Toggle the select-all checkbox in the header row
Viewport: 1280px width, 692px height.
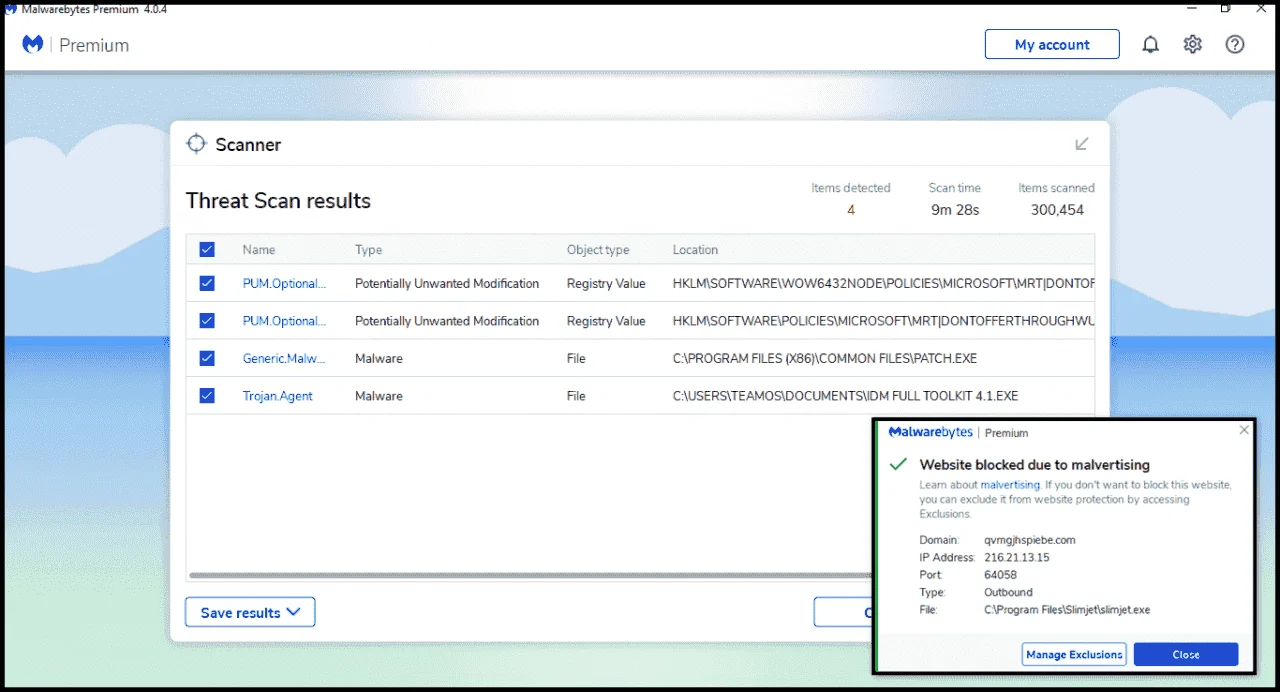(x=207, y=249)
